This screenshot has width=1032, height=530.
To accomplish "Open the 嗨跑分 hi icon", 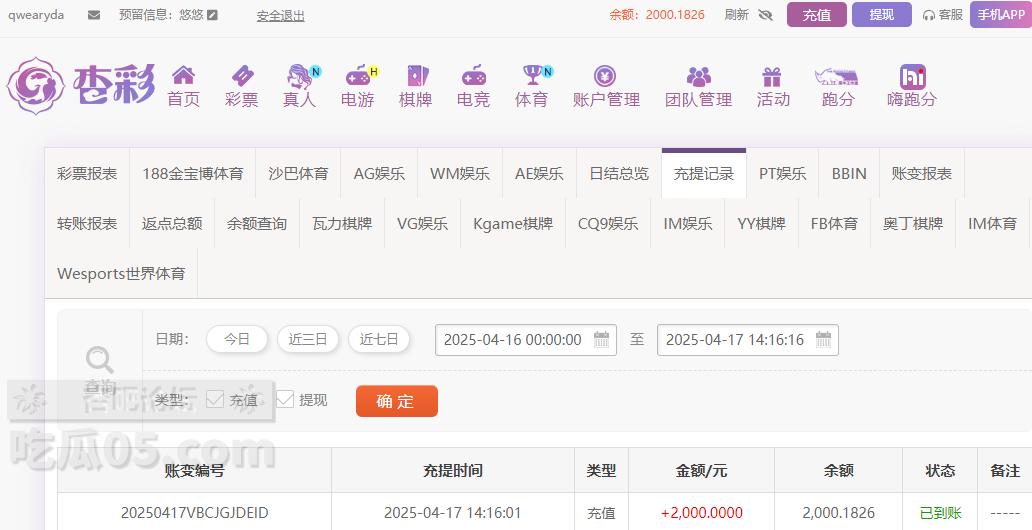I will click(912, 77).
